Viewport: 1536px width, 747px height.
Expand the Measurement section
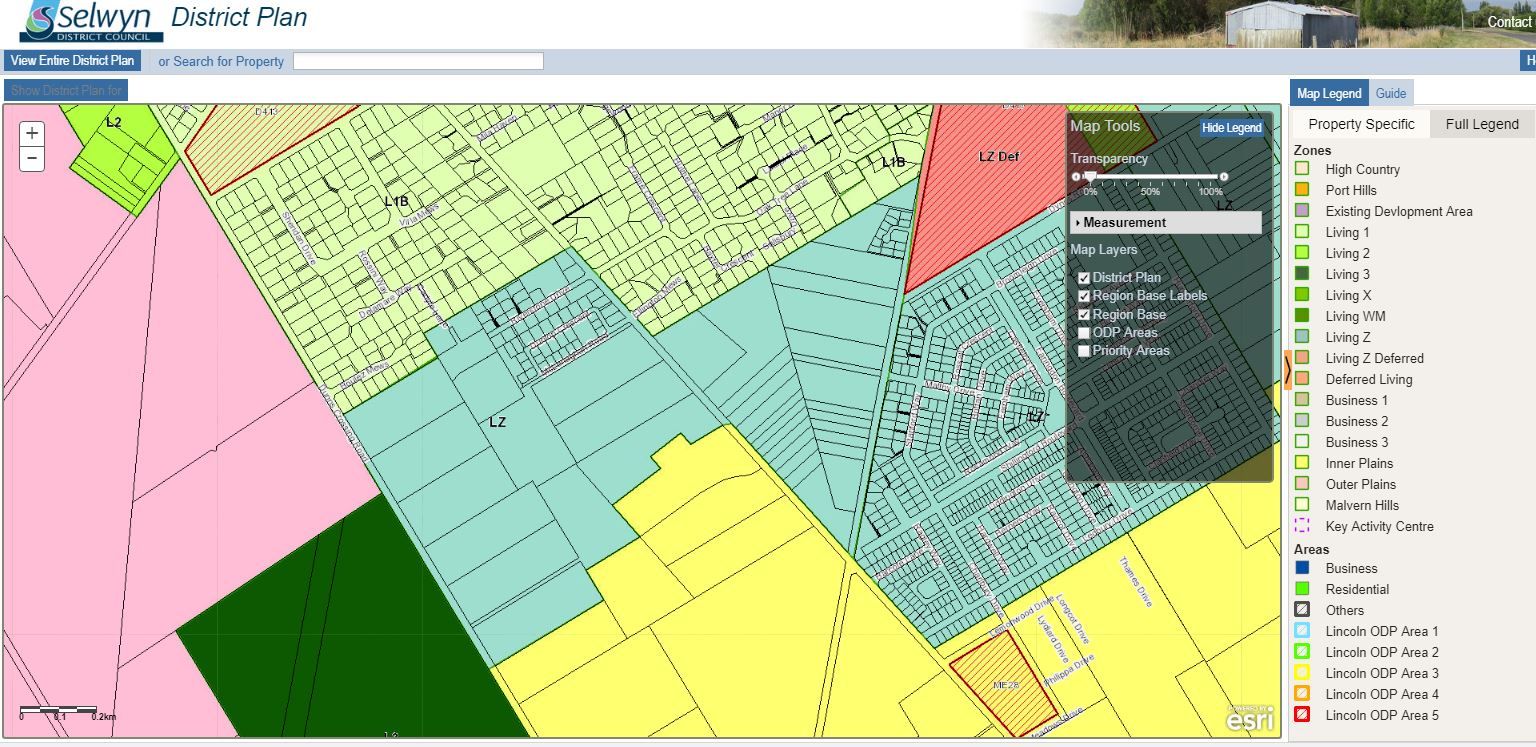pos(1166,223)
